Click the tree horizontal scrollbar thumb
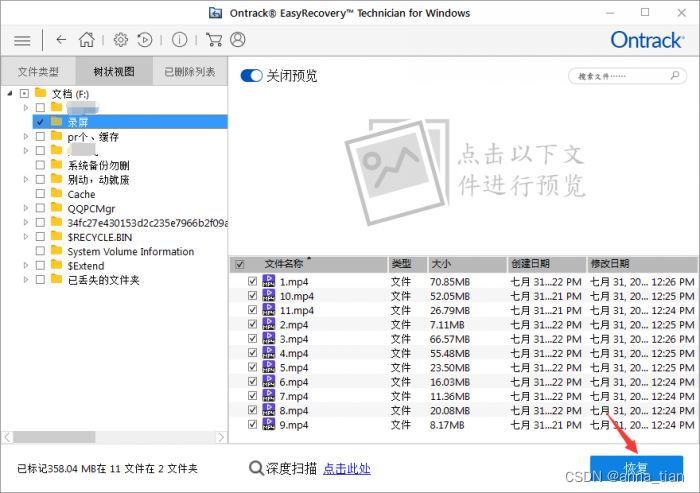 tap(54, 437)
